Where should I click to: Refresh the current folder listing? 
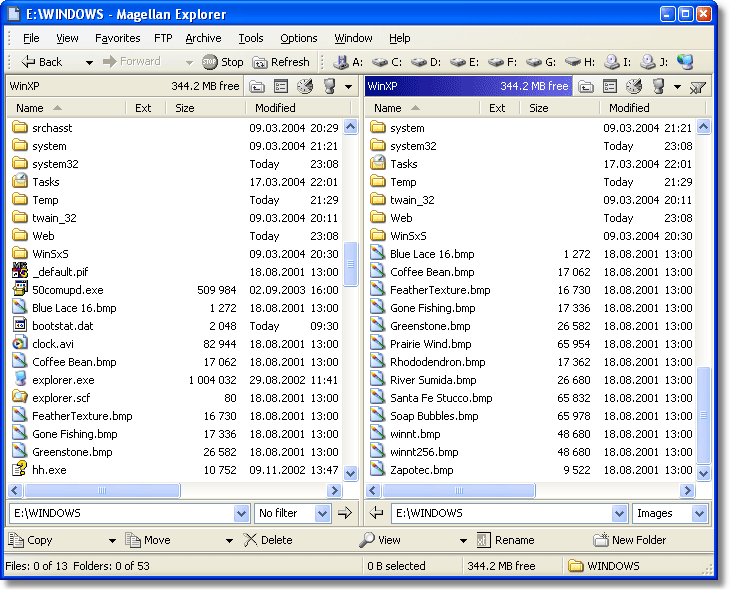tap(281, 62)
